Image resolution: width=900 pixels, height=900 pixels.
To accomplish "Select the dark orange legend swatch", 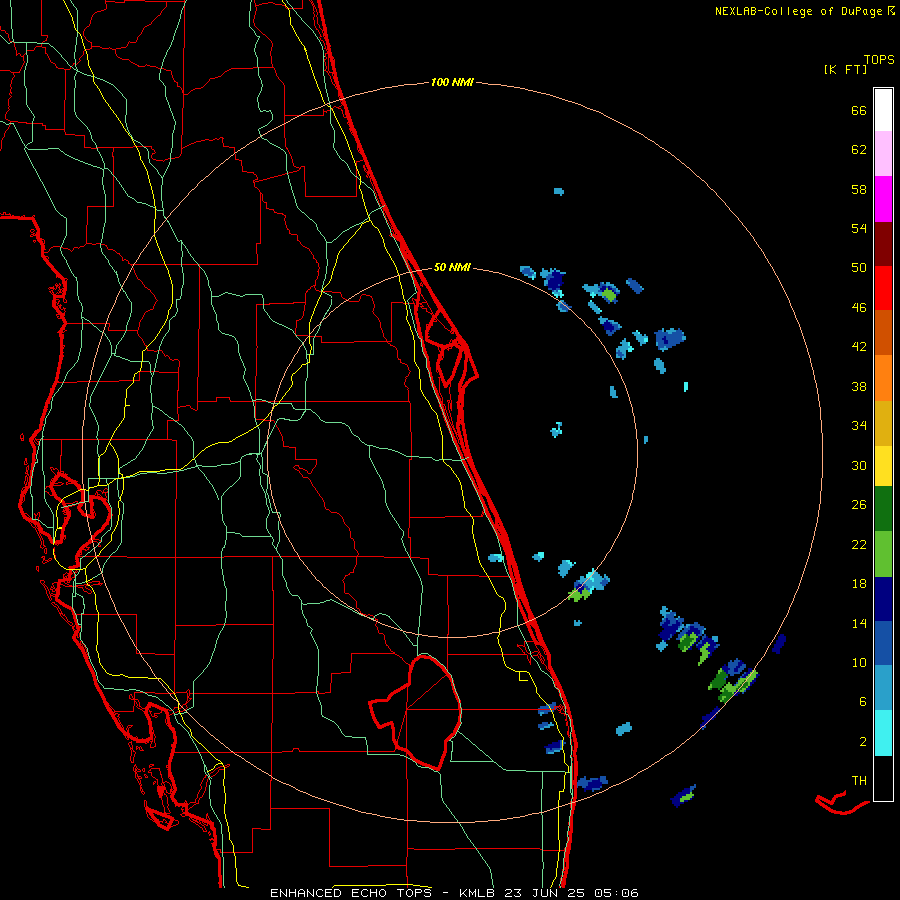I will pyautogui.click(x=883, y=333).
